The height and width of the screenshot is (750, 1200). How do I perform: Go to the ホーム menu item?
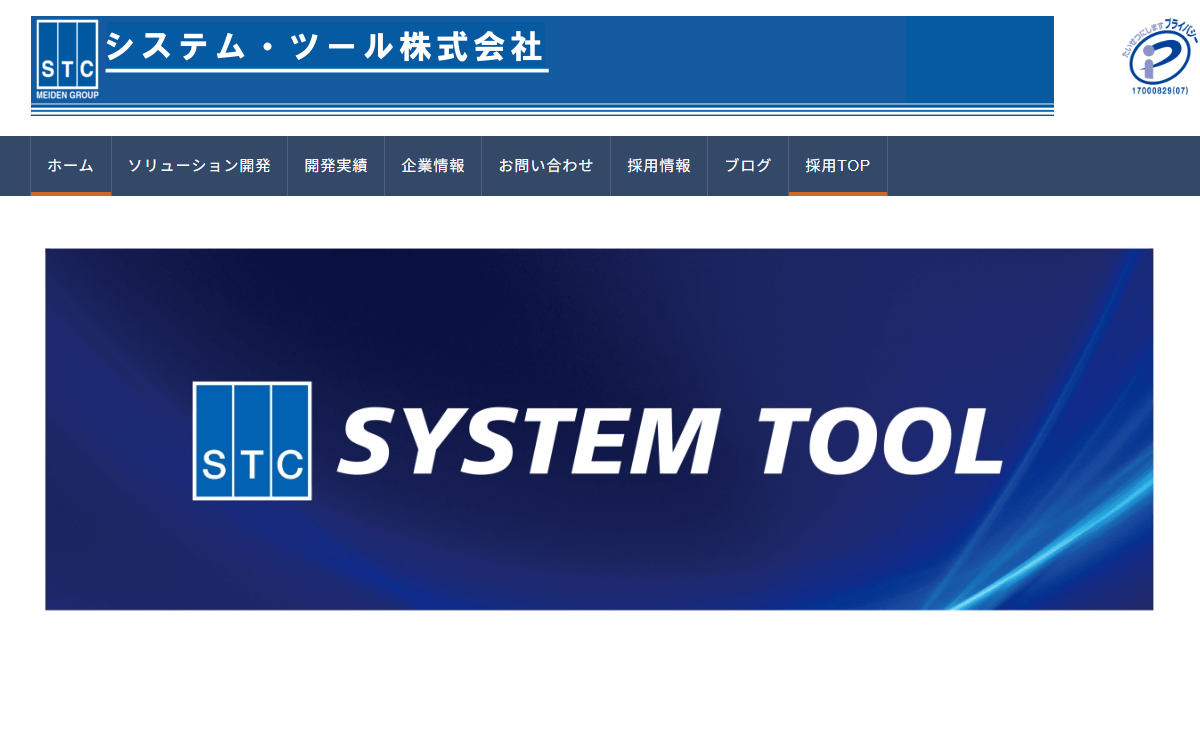[71, 166]
